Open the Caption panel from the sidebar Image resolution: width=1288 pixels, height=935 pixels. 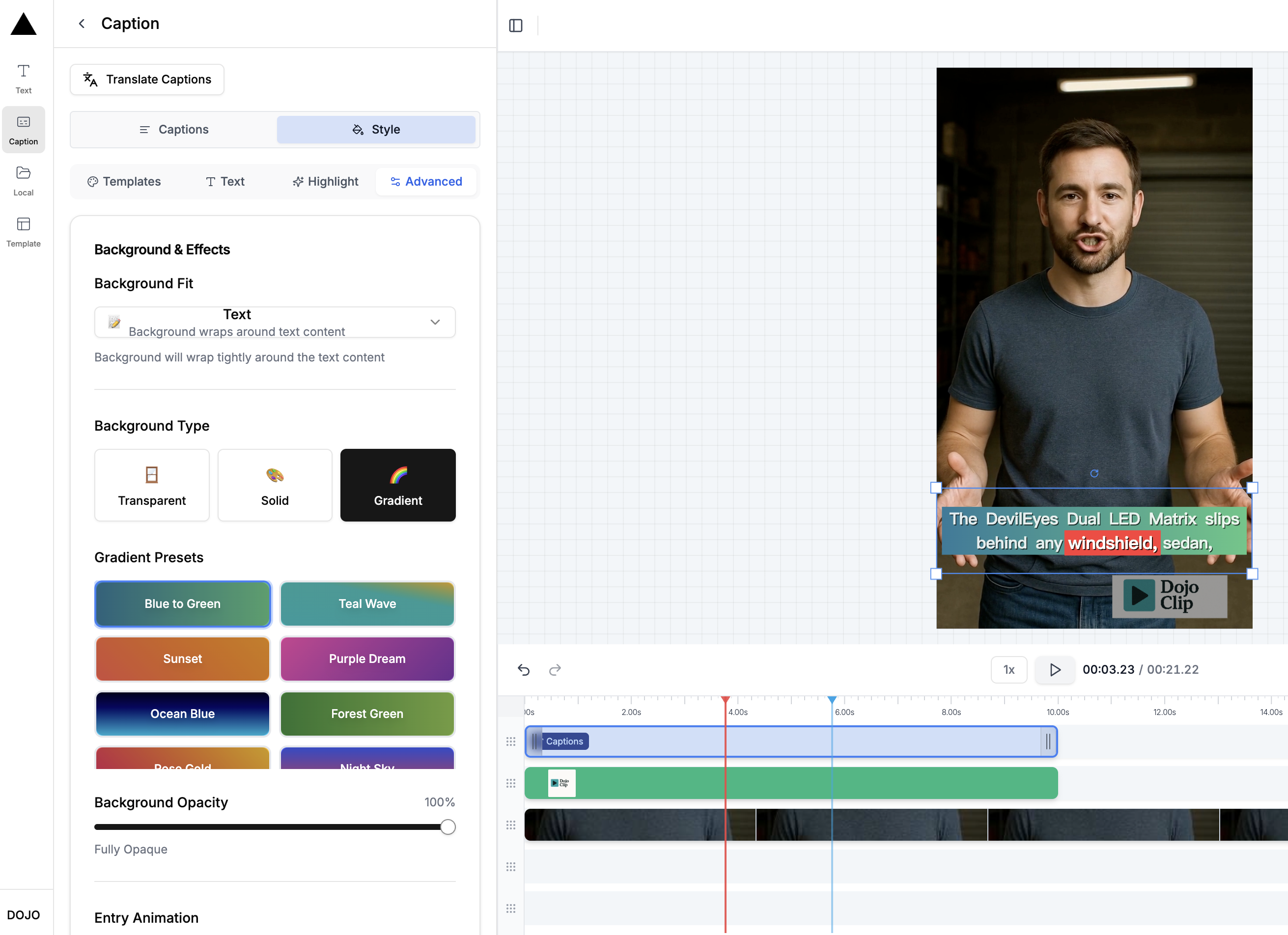[x=23, y=130]
